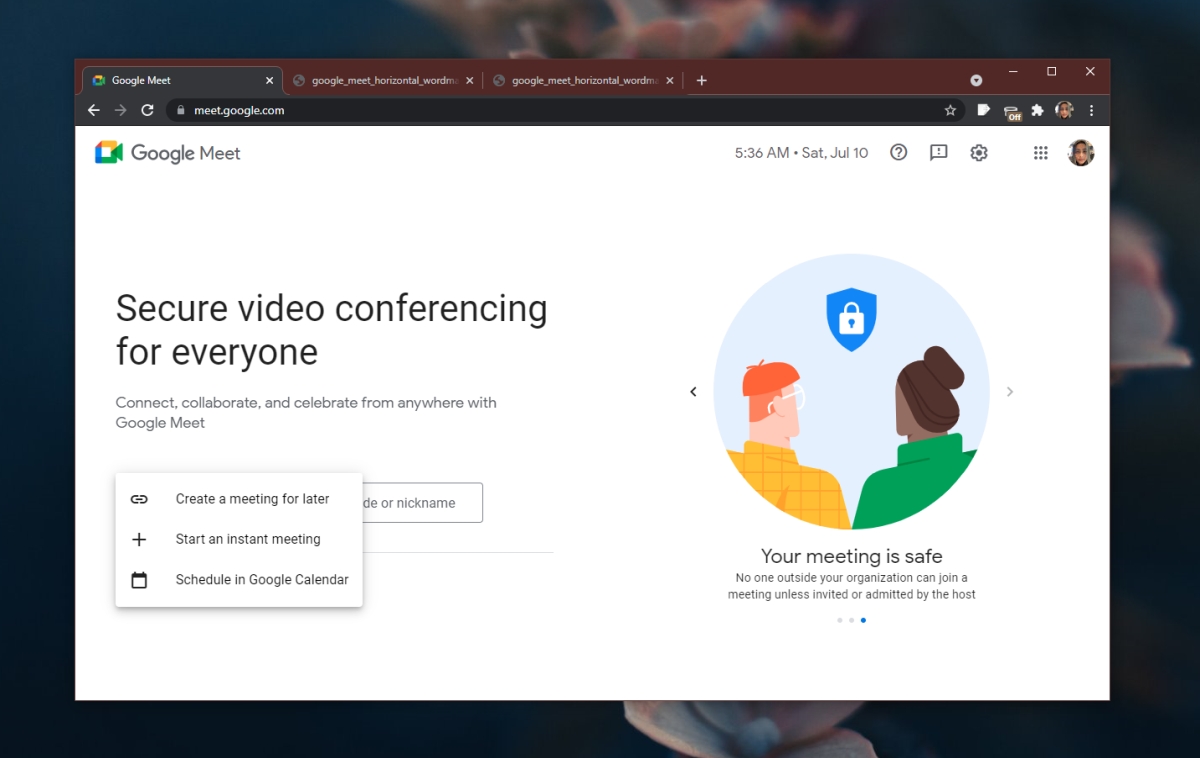The image size is (1200, 758).
Task: Open Chrome's three-dot menu
Action: pyautogui.click(x=1091, y=110)
